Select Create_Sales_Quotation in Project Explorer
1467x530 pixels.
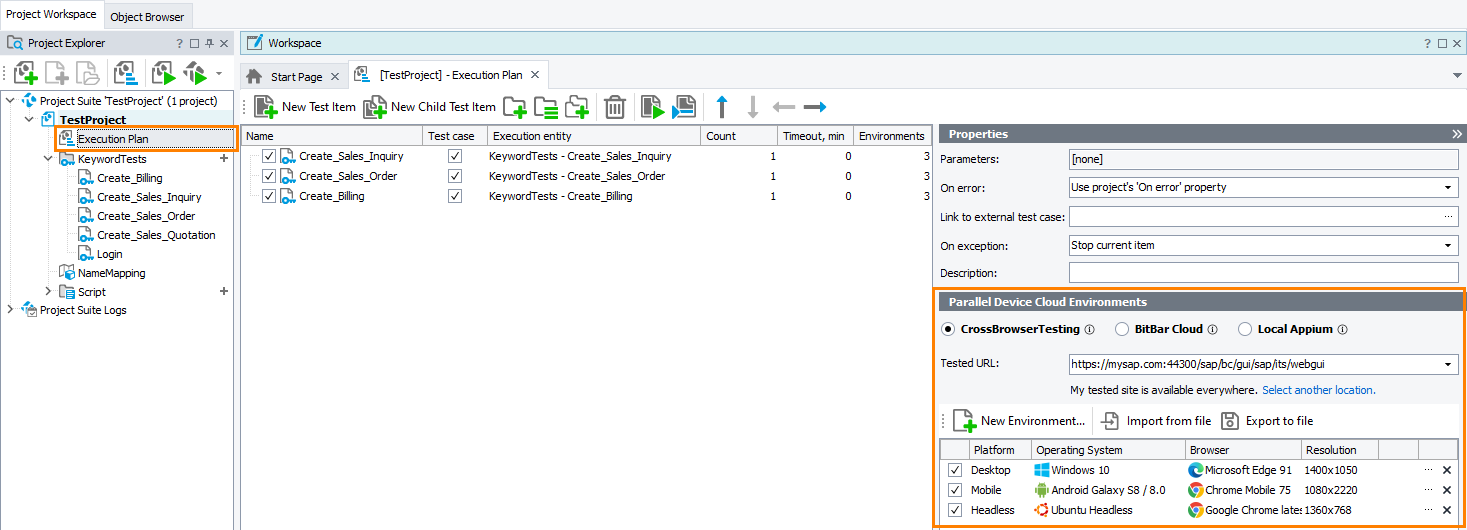156,235
